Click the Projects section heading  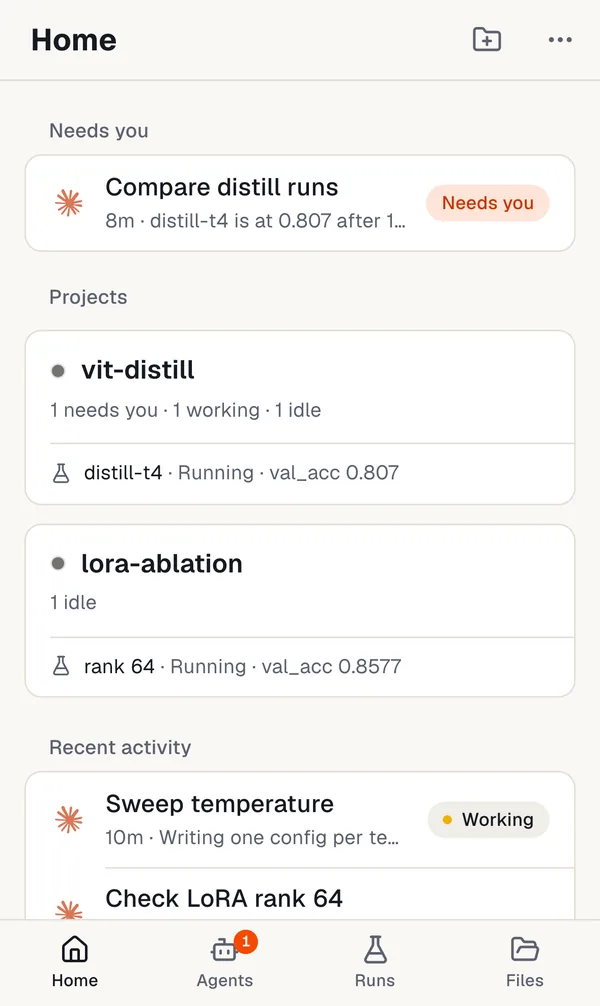88,297
